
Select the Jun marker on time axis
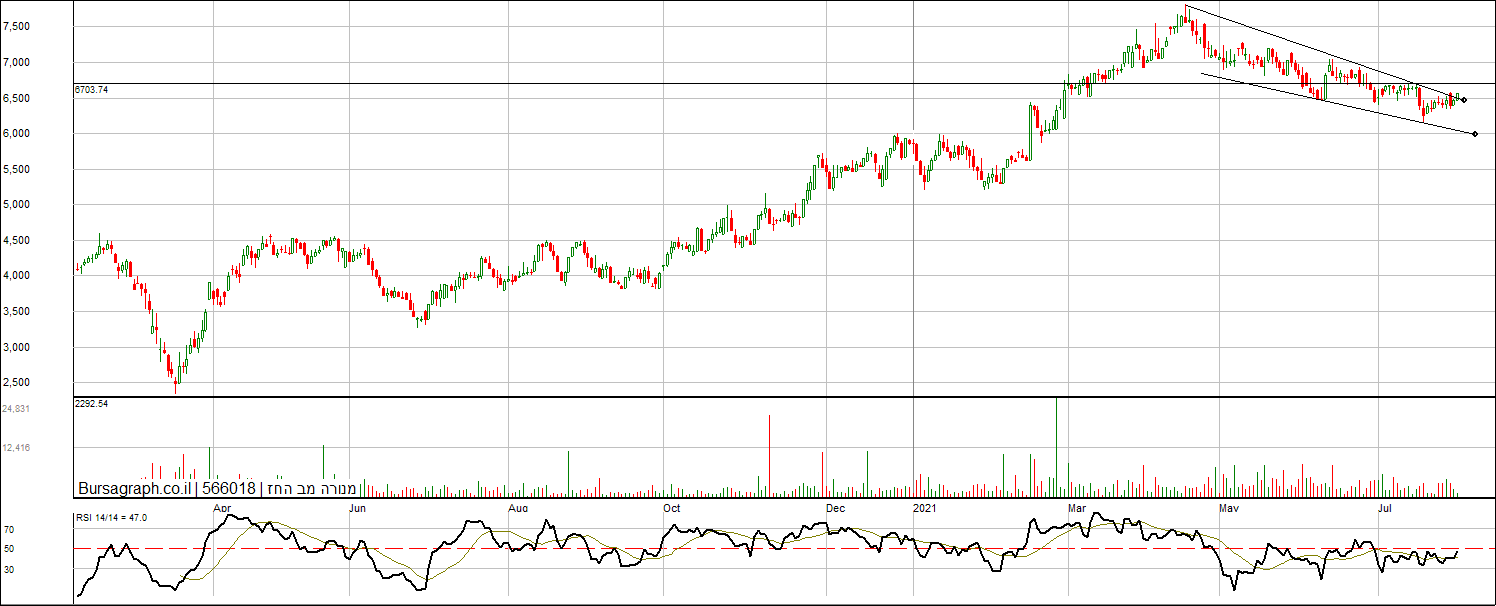coord(357,508)
